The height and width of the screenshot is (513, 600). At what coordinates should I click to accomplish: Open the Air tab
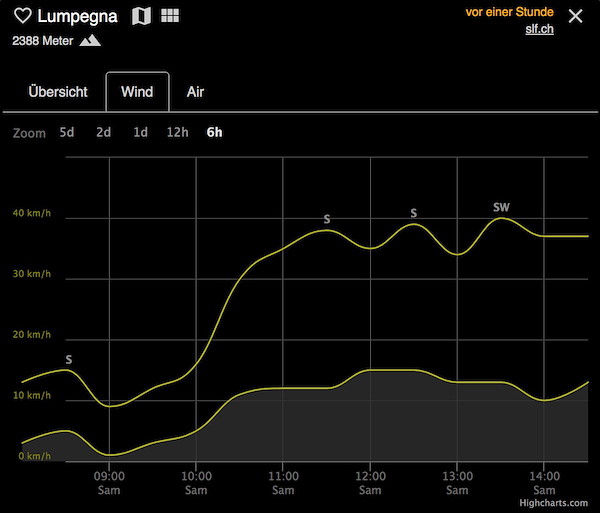point(195,92)
